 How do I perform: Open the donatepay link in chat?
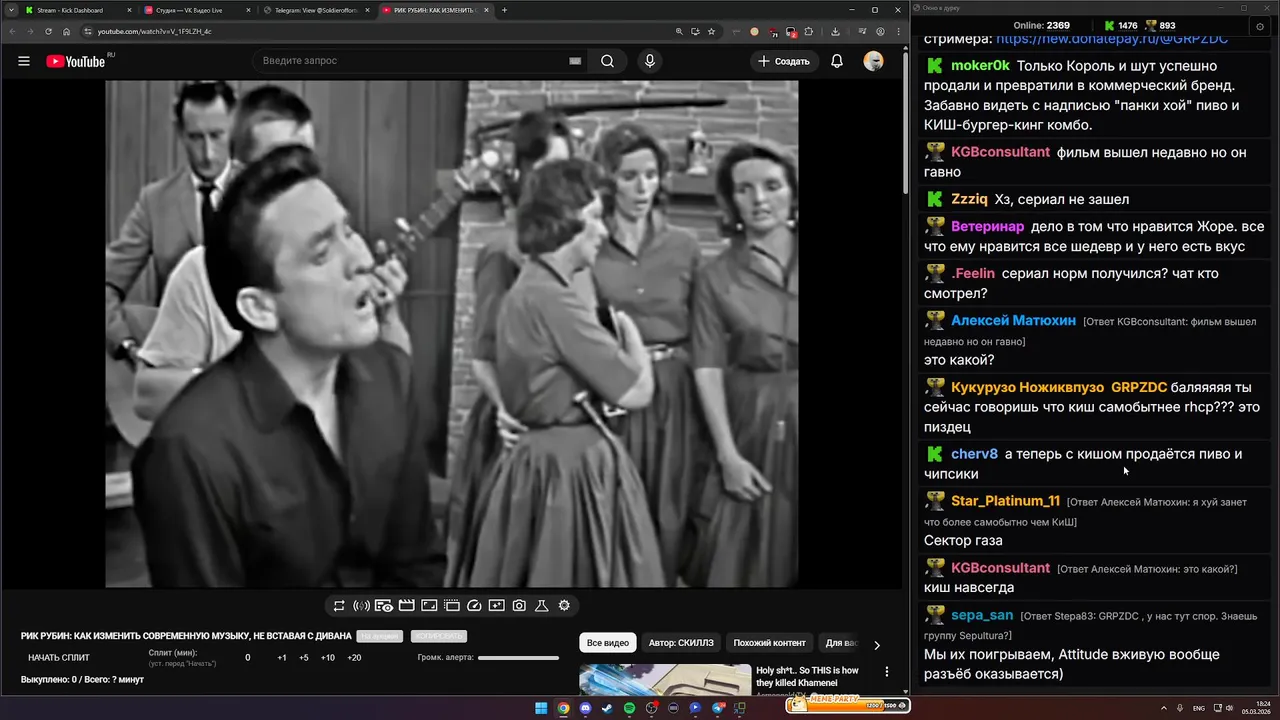pos(1112,39)
